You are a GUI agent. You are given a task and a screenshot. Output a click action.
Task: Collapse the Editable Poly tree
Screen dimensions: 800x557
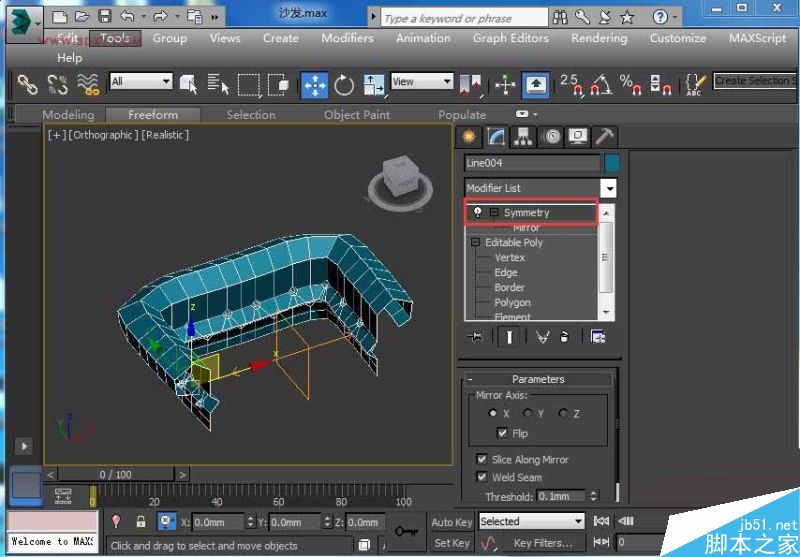coord(476,242)
